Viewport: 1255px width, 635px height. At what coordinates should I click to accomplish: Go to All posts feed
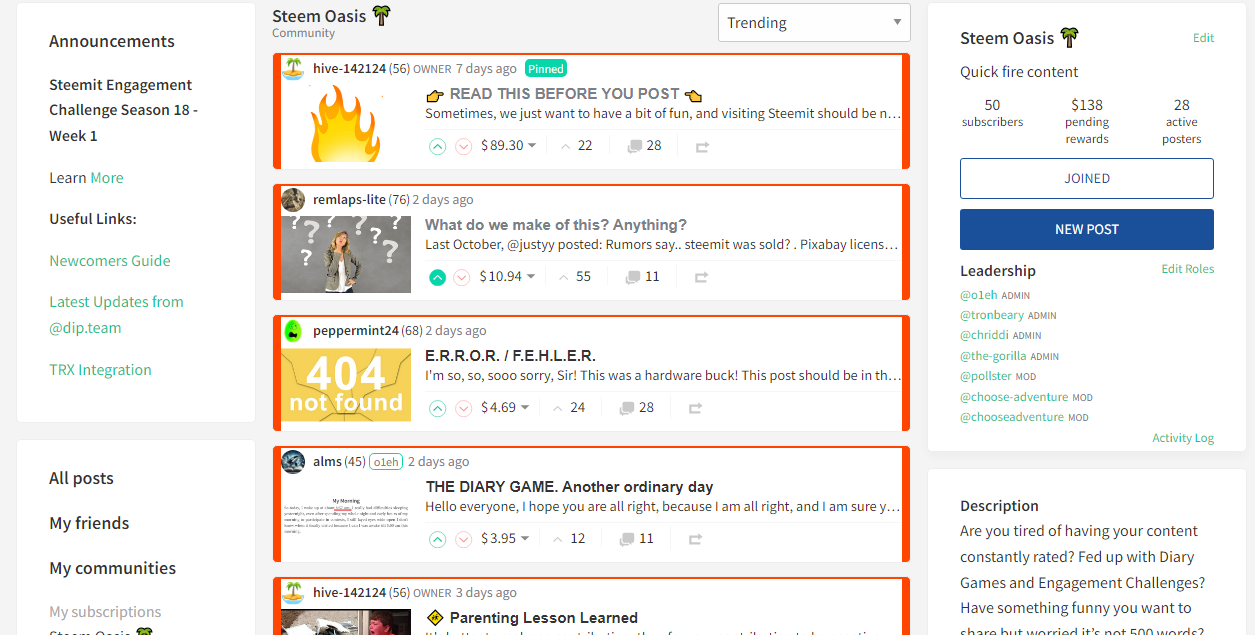point(81,478)
